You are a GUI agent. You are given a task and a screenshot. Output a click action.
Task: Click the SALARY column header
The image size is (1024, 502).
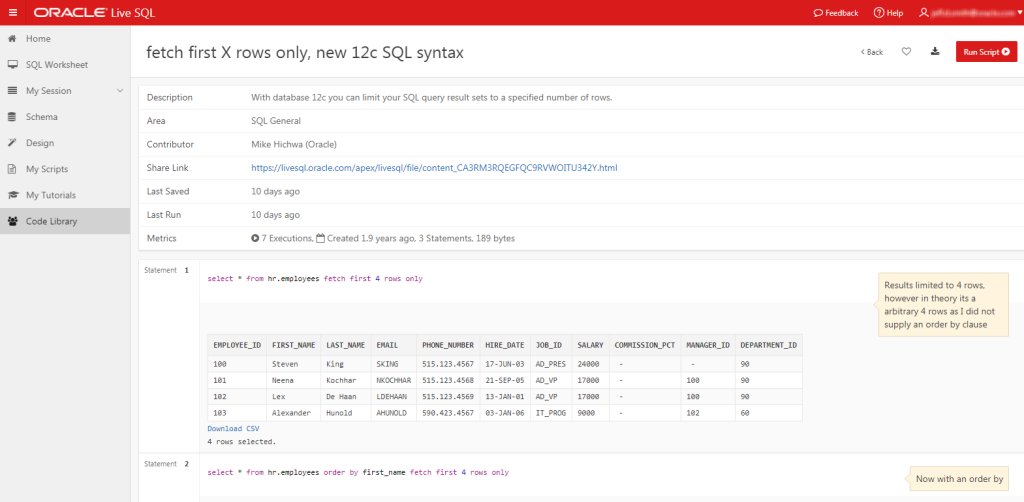point(590,345)
